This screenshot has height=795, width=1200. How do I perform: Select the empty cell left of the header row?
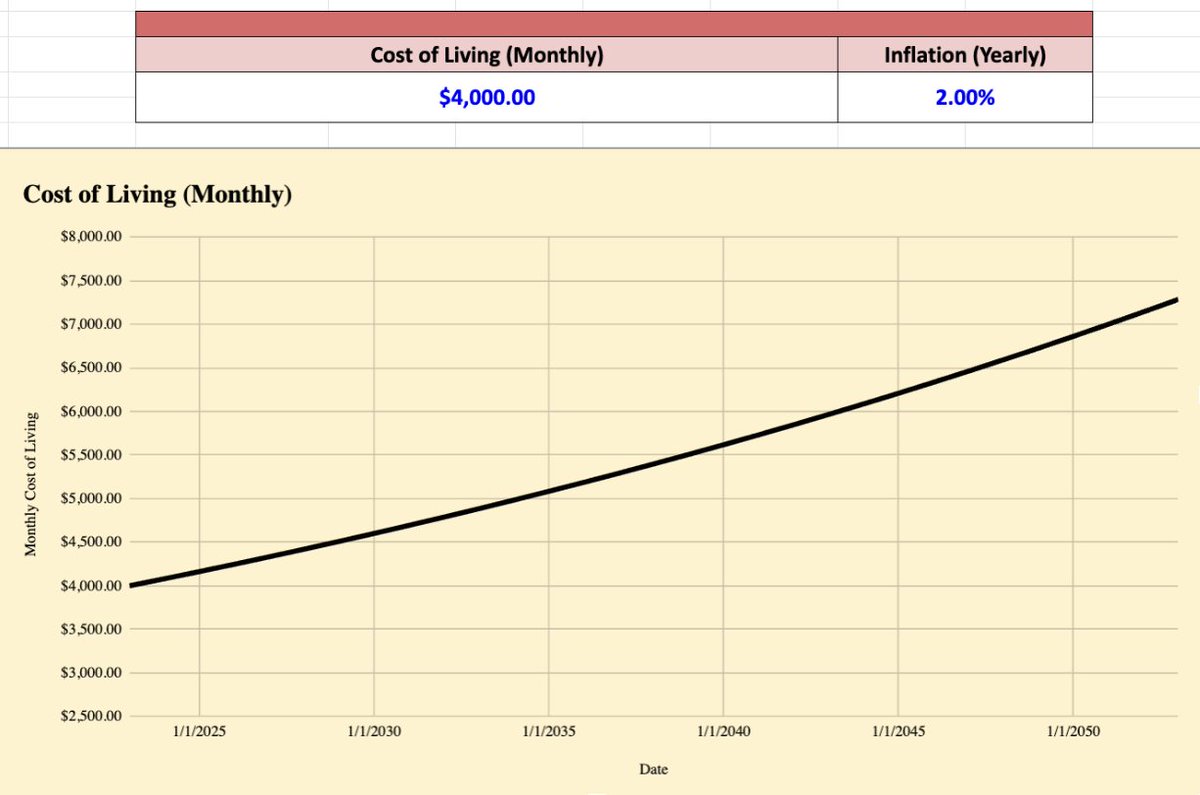click(70, 55)
